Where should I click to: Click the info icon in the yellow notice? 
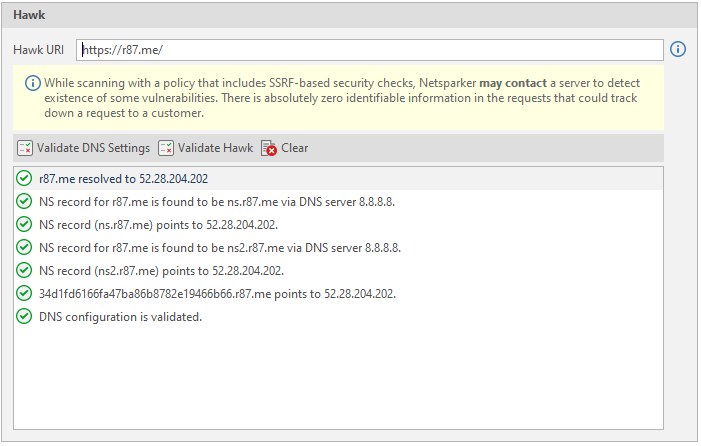(x=32, y=82)
